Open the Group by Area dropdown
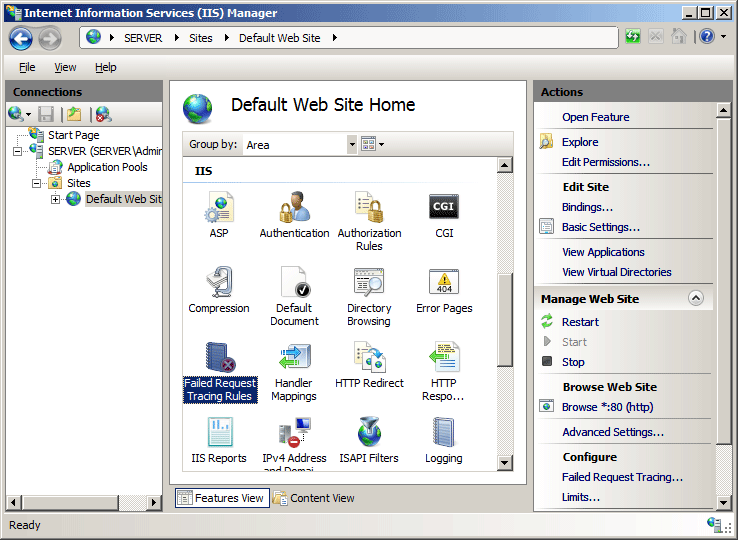 [352, 145]
